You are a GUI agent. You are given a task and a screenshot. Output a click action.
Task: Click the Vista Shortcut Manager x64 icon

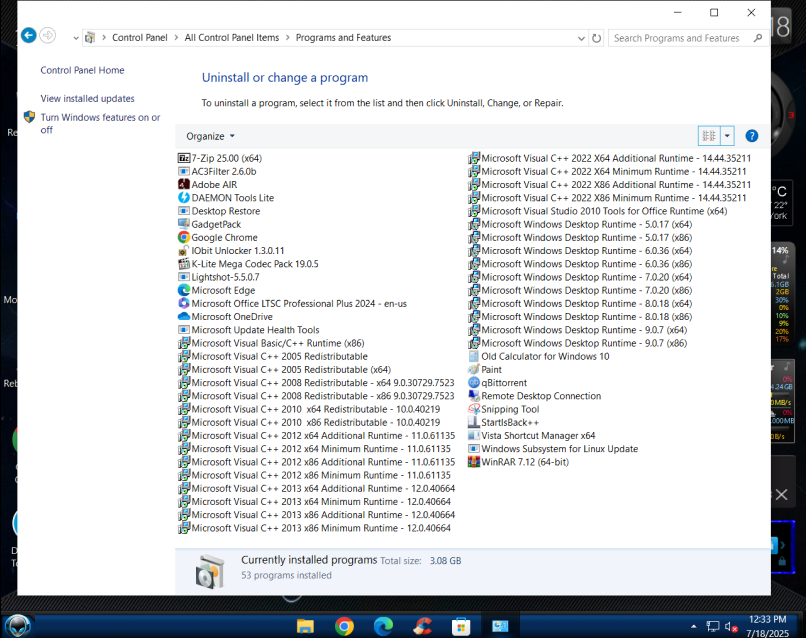click(x=473, y=435)
